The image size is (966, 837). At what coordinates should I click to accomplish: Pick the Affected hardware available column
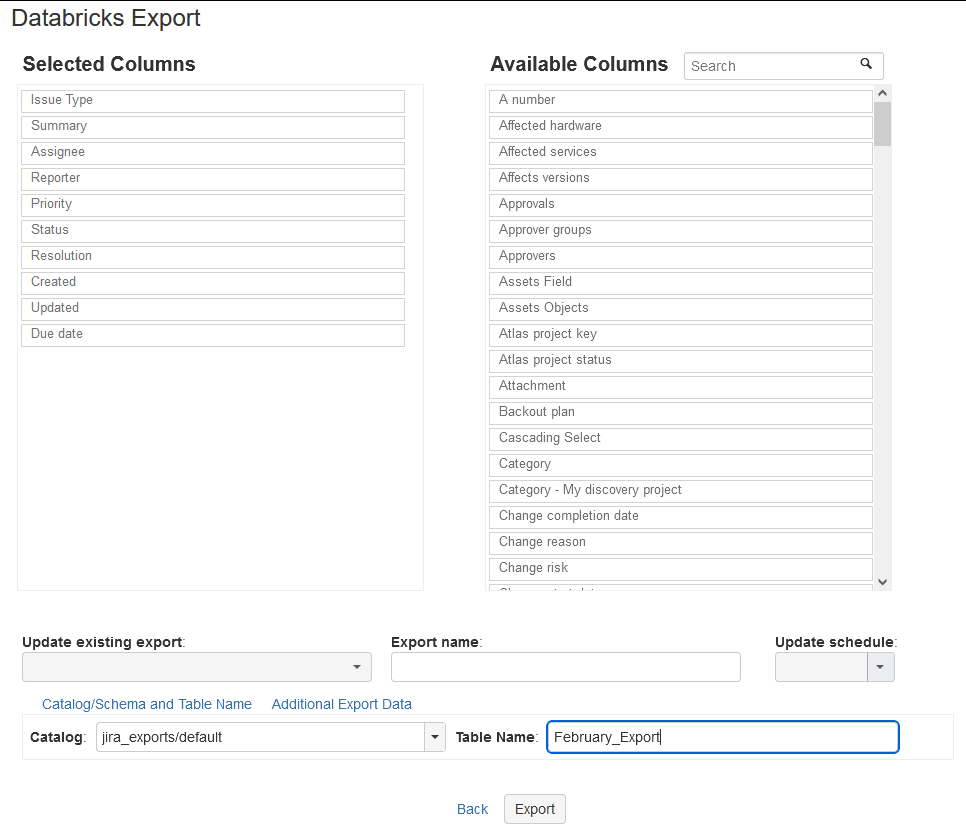[x=681, y=127]
